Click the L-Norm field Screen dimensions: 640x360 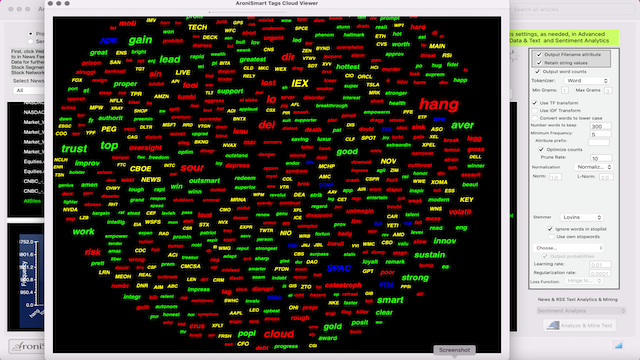[x=606, y=177]
